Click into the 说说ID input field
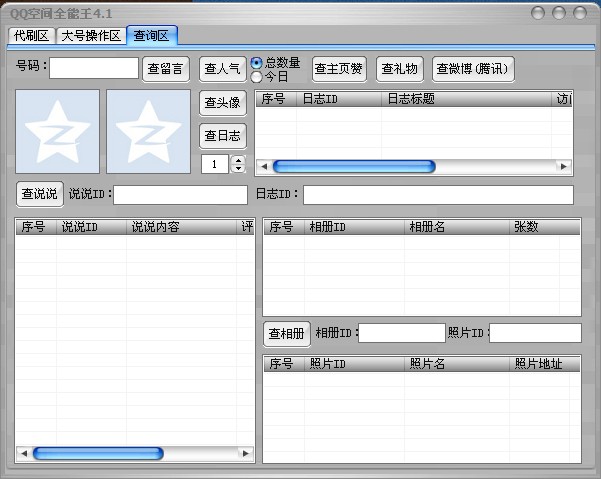This screenshot has height=479, width=601. pyautogui.click(x=180, y=195)
